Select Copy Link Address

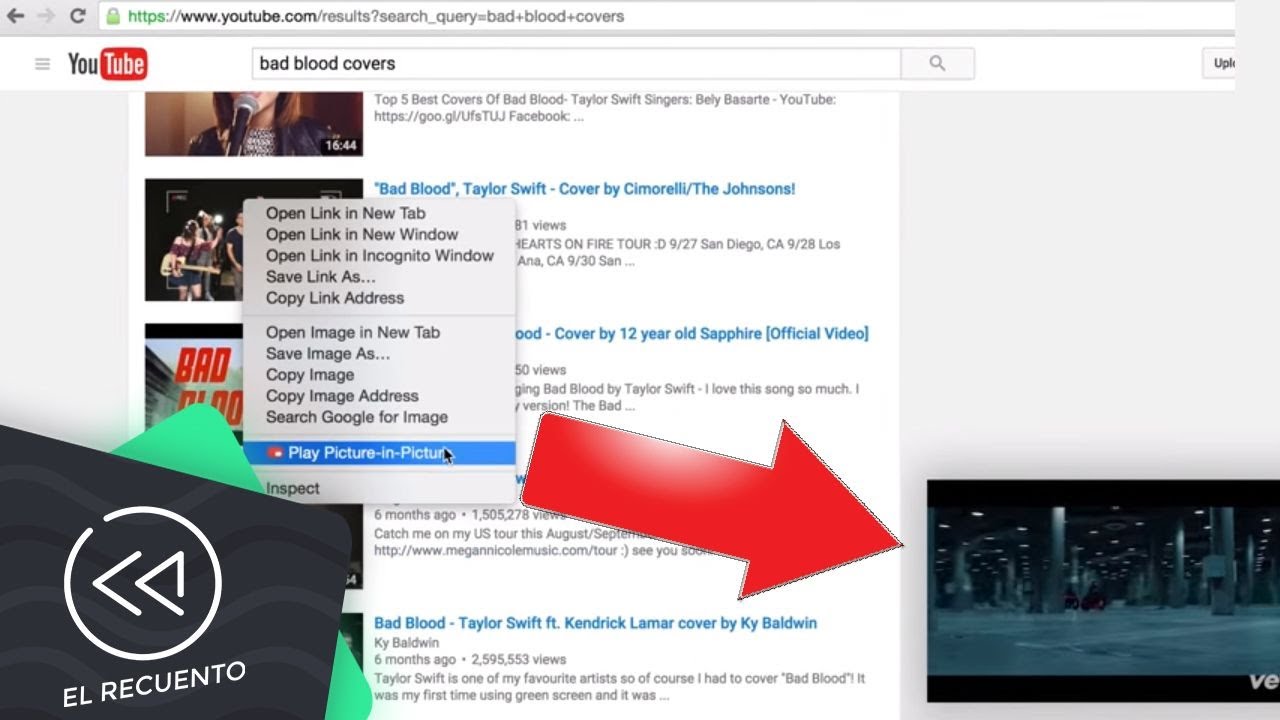click(x=335, y=297)
